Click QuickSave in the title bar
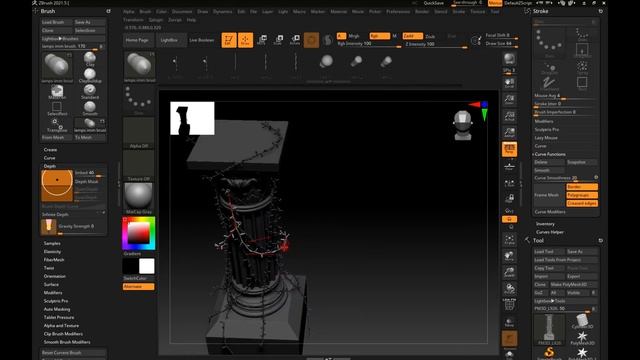Viewport: 640px width, 360px height. point(433,3)
